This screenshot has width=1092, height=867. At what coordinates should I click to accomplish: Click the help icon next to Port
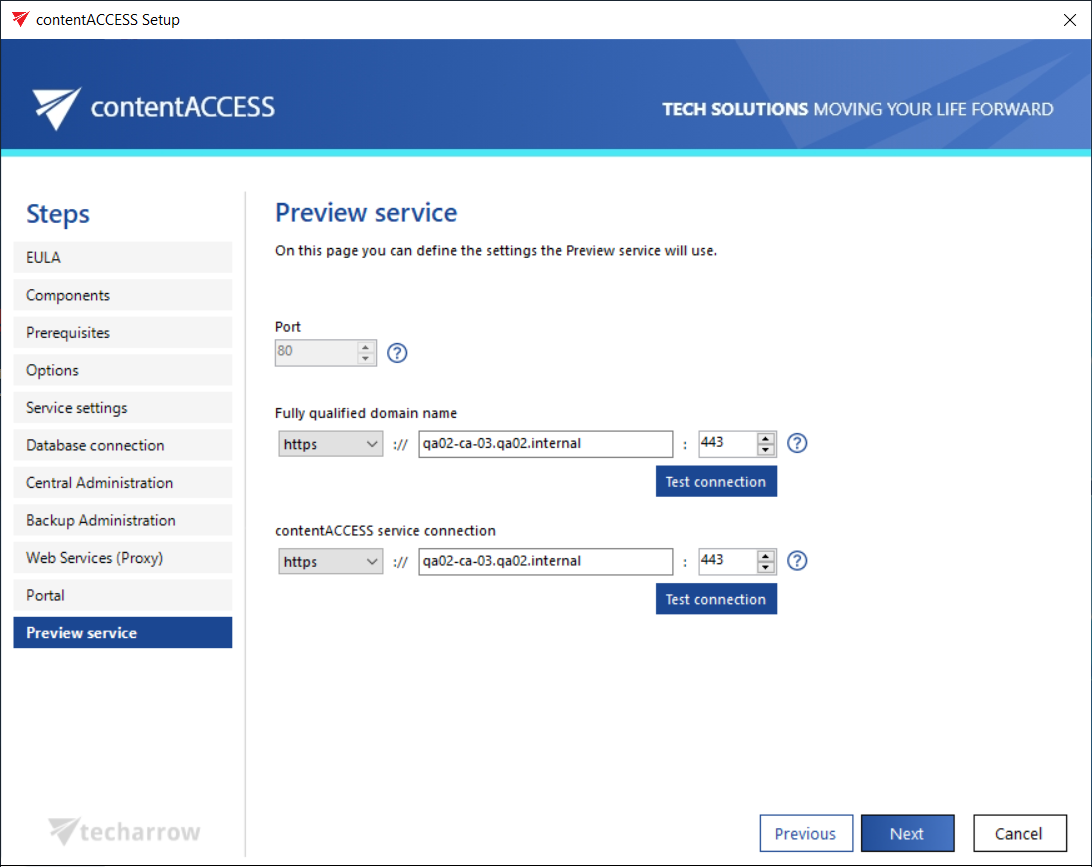click(x=397, y=353)
